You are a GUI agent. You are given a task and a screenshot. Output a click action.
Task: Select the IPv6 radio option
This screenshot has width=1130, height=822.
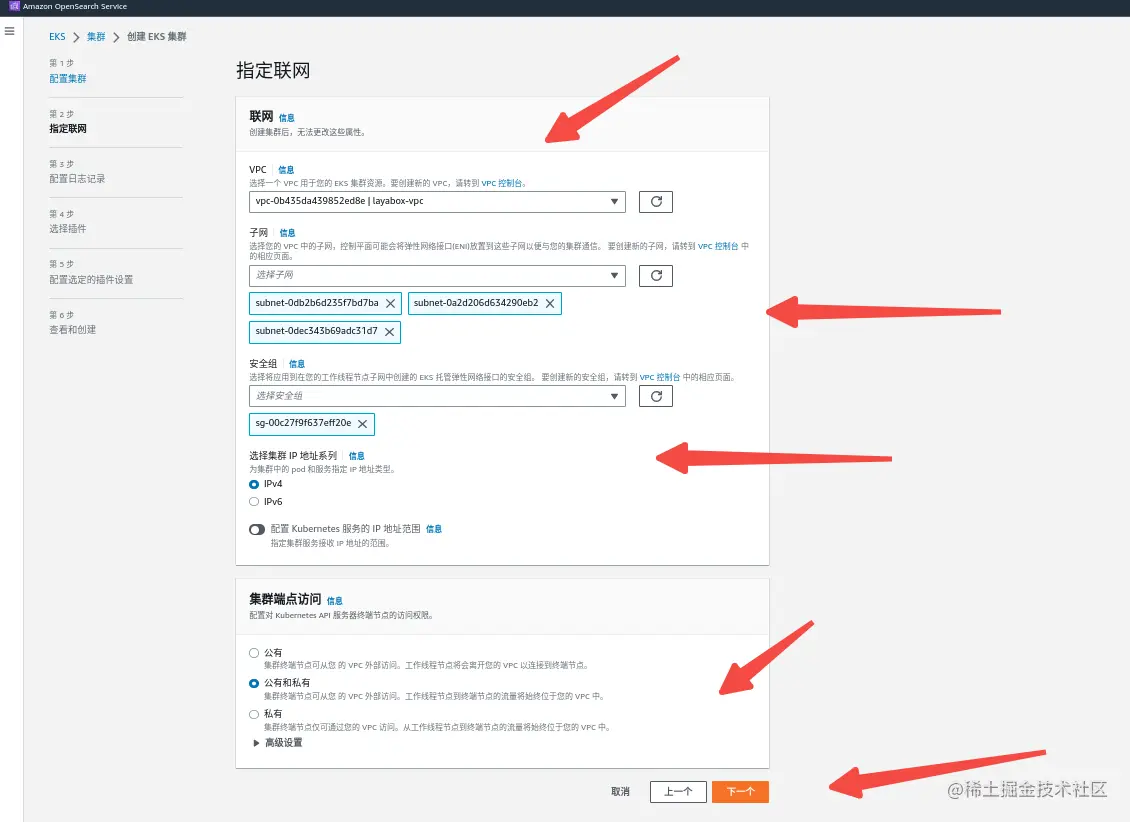pos(254,501)
